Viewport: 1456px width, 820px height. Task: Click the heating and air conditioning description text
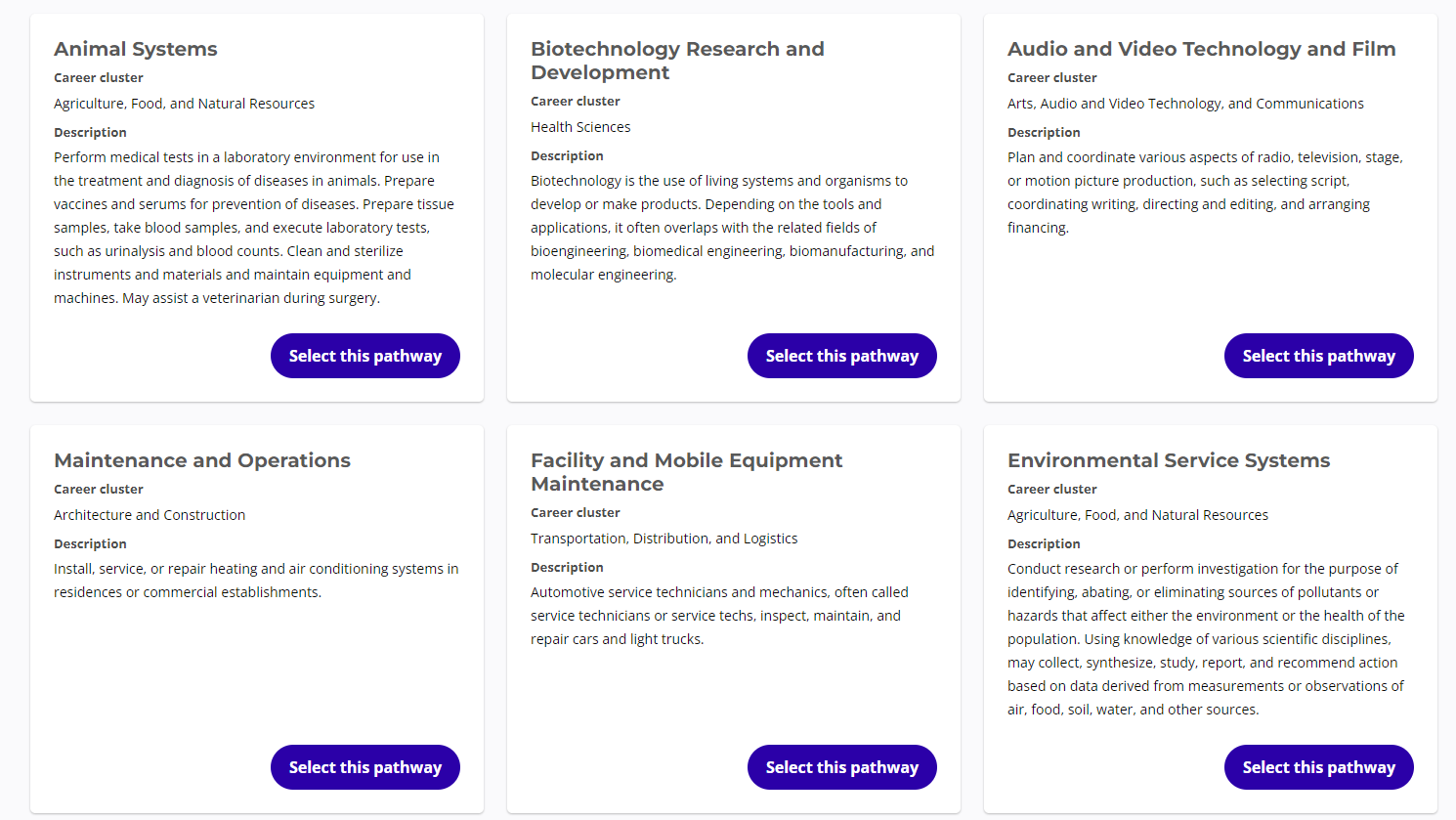pos(256,581)
